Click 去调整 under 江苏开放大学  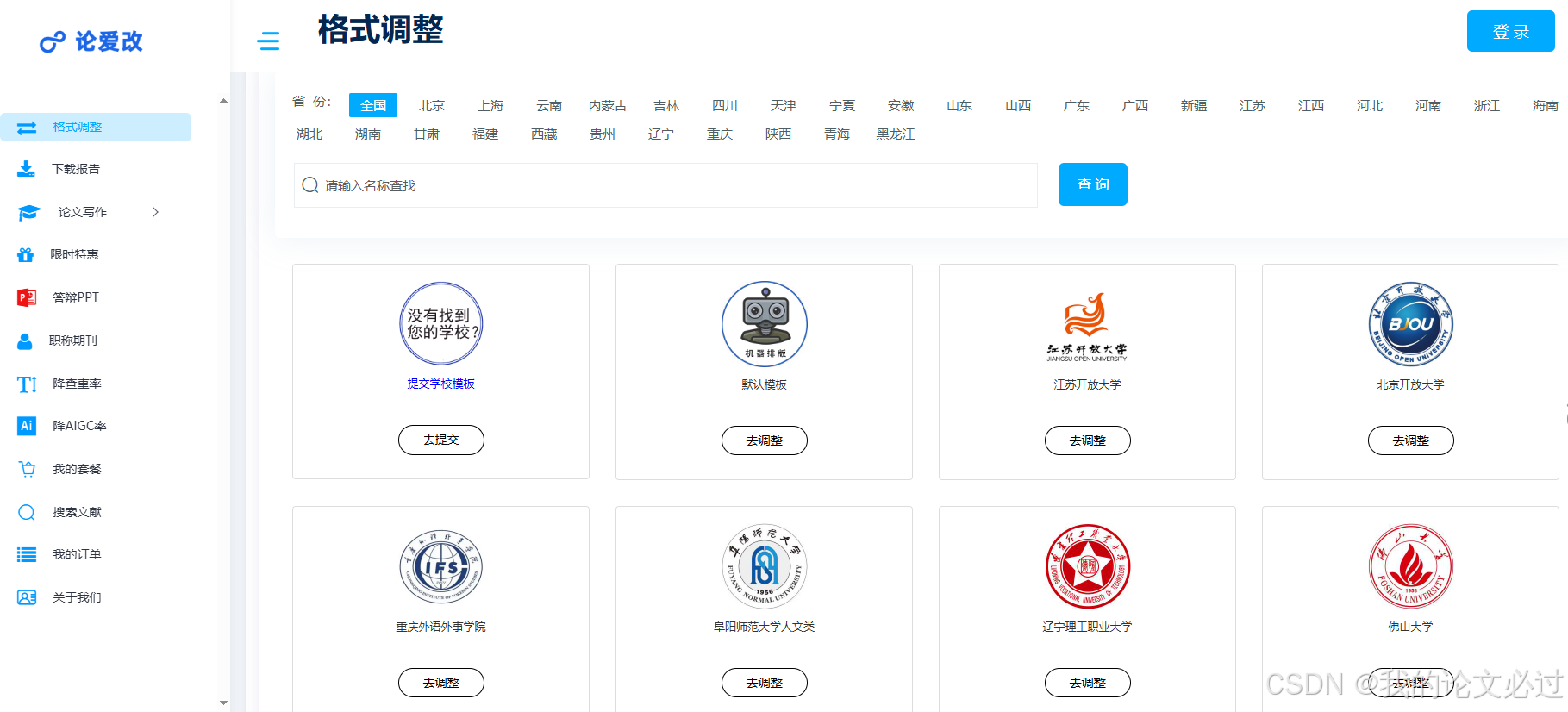point(1088,440)
